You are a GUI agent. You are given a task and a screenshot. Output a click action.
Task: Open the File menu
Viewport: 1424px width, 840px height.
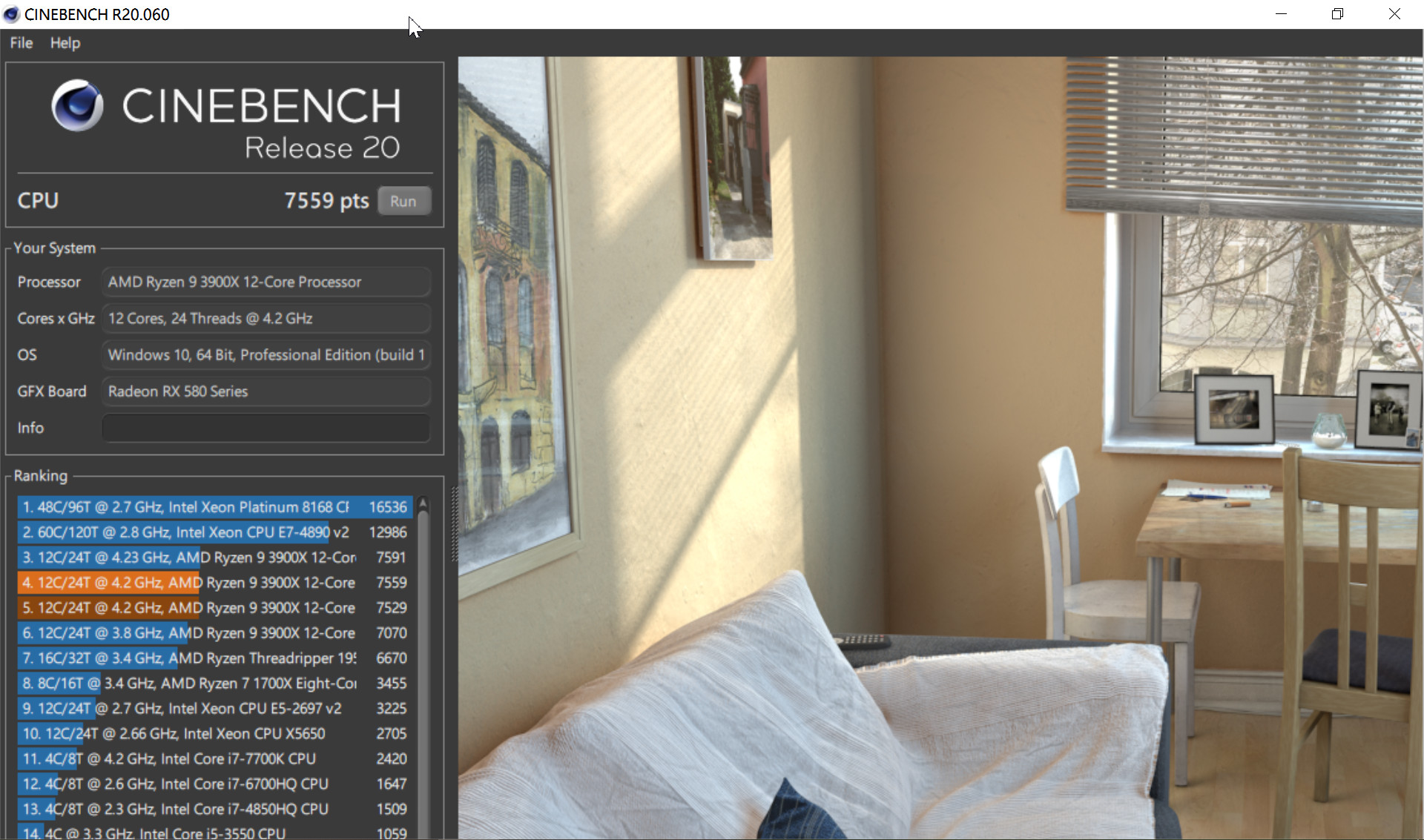point(21,43)
